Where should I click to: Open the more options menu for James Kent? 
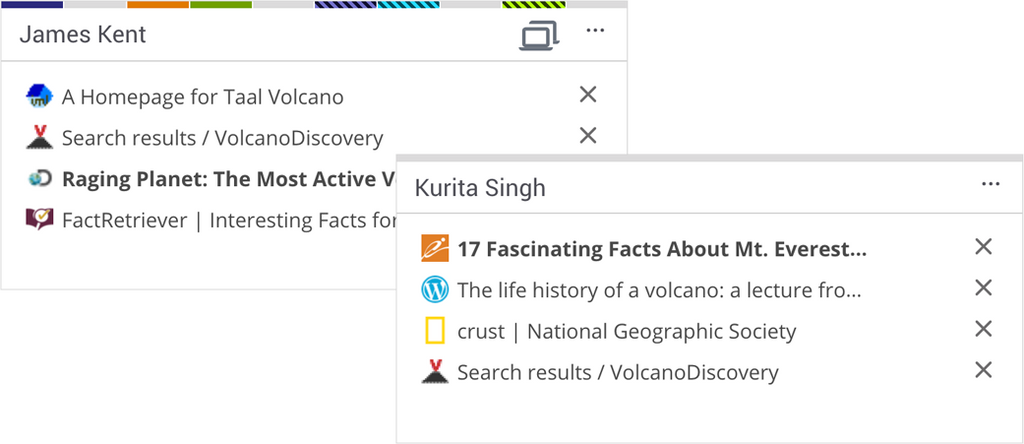[x=595, y=31]
